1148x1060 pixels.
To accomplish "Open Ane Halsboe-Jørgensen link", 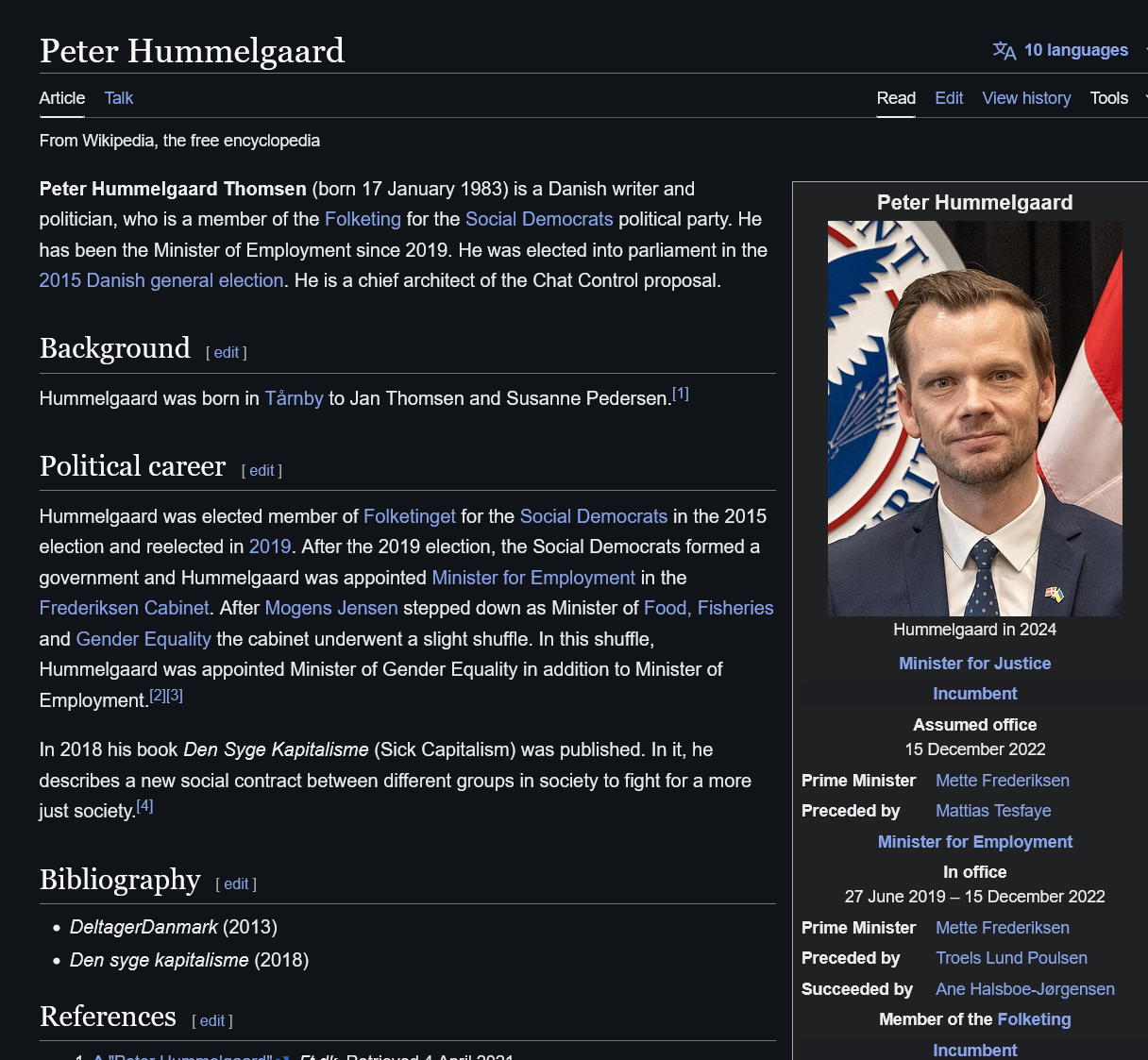I will coord(1025,989).
